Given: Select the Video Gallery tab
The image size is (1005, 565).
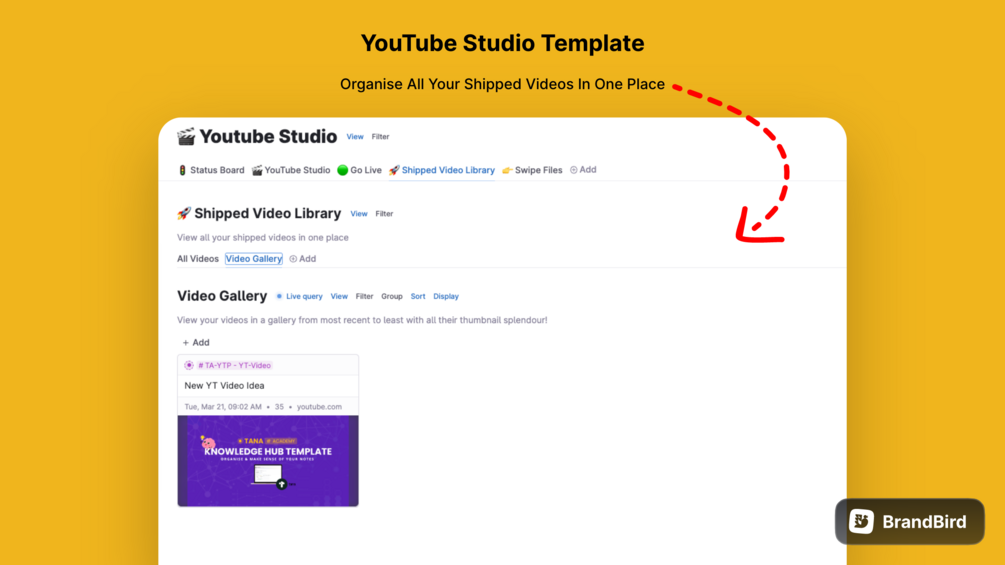Looking at the screenshot, I should coord(254,259).
